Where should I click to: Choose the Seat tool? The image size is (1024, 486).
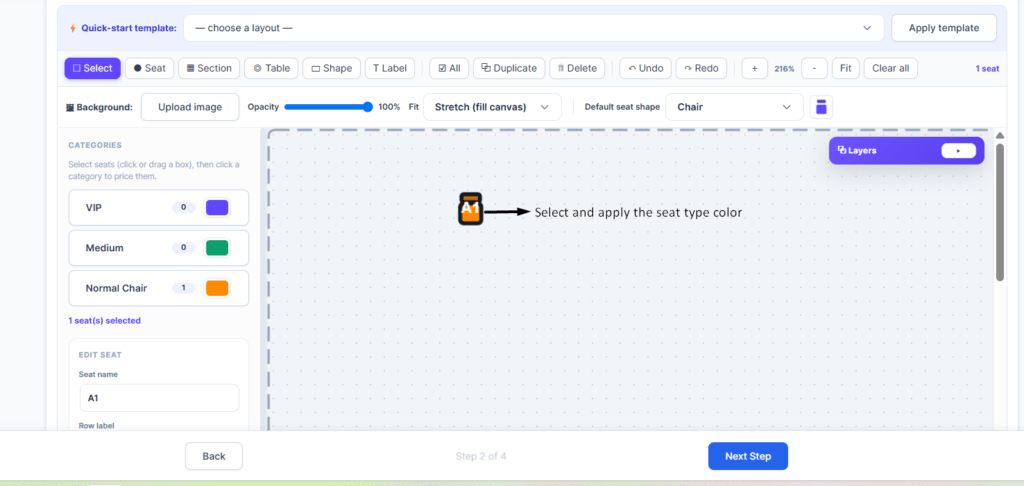point(150,68)
